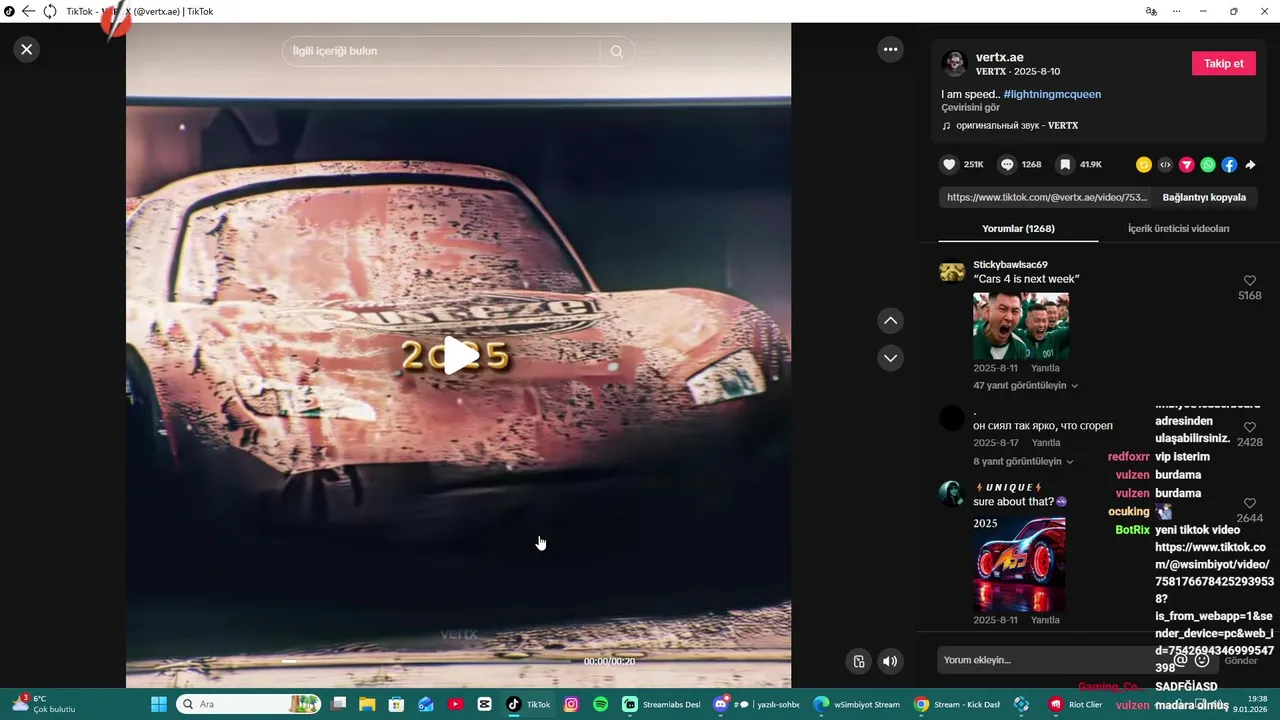The image size is (1280, 720).
Task: Click 'Çevirisini gör' translation link
Action: click(970, 108)
